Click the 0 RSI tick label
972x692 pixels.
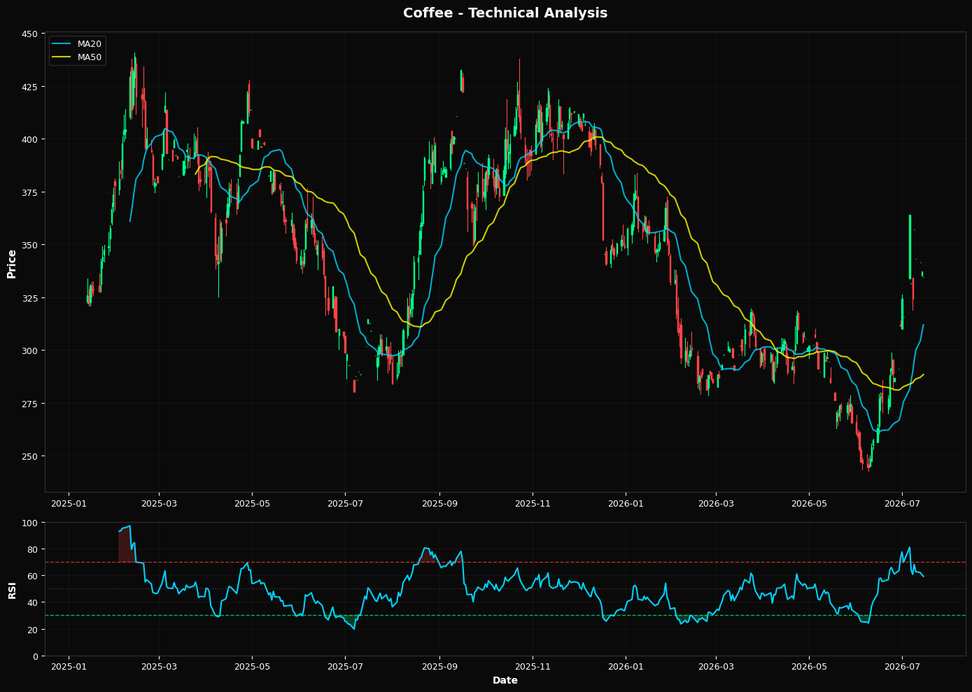[35, 656]
